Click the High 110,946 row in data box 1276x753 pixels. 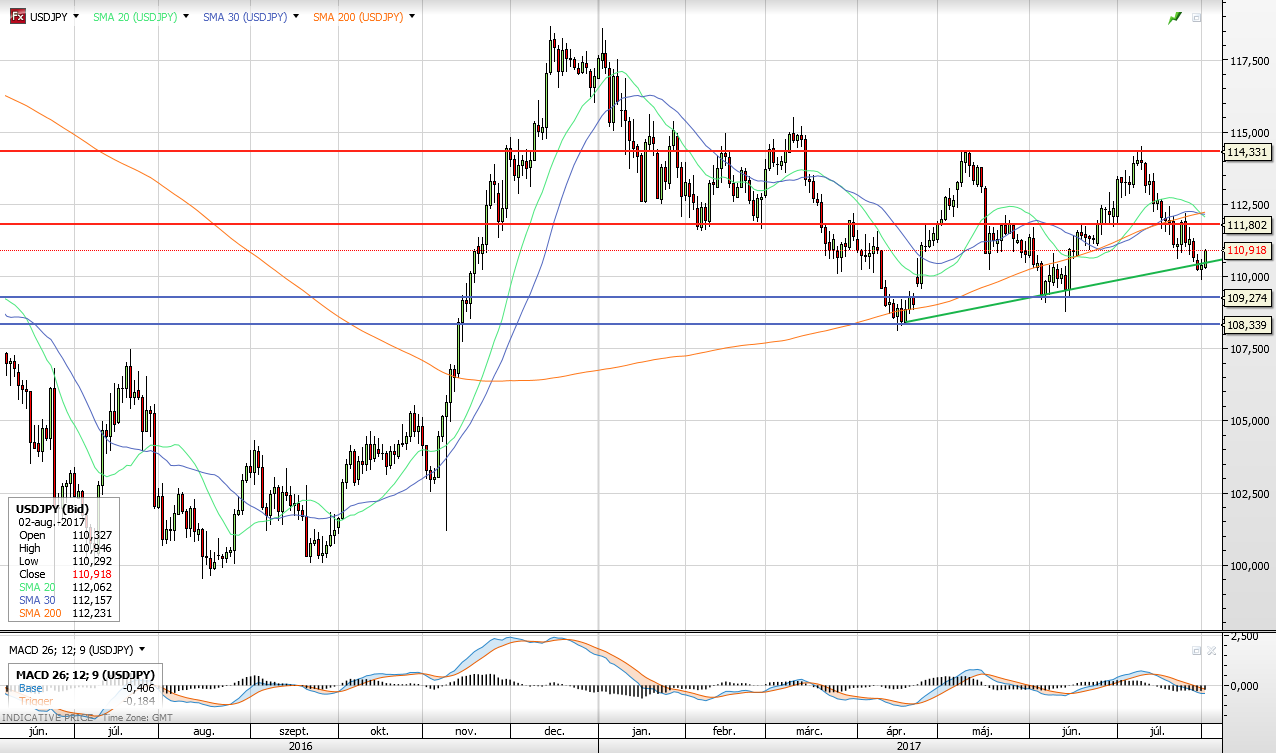click(66, 548)
